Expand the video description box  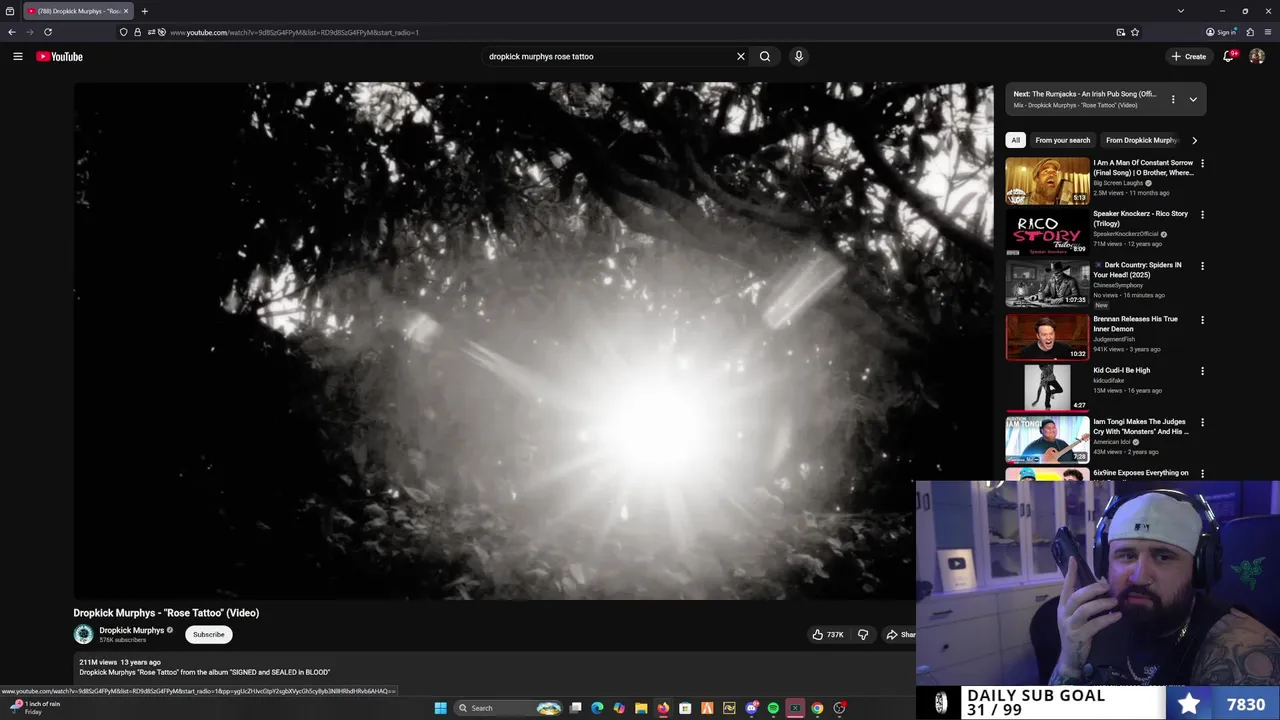tap(495, 670)
